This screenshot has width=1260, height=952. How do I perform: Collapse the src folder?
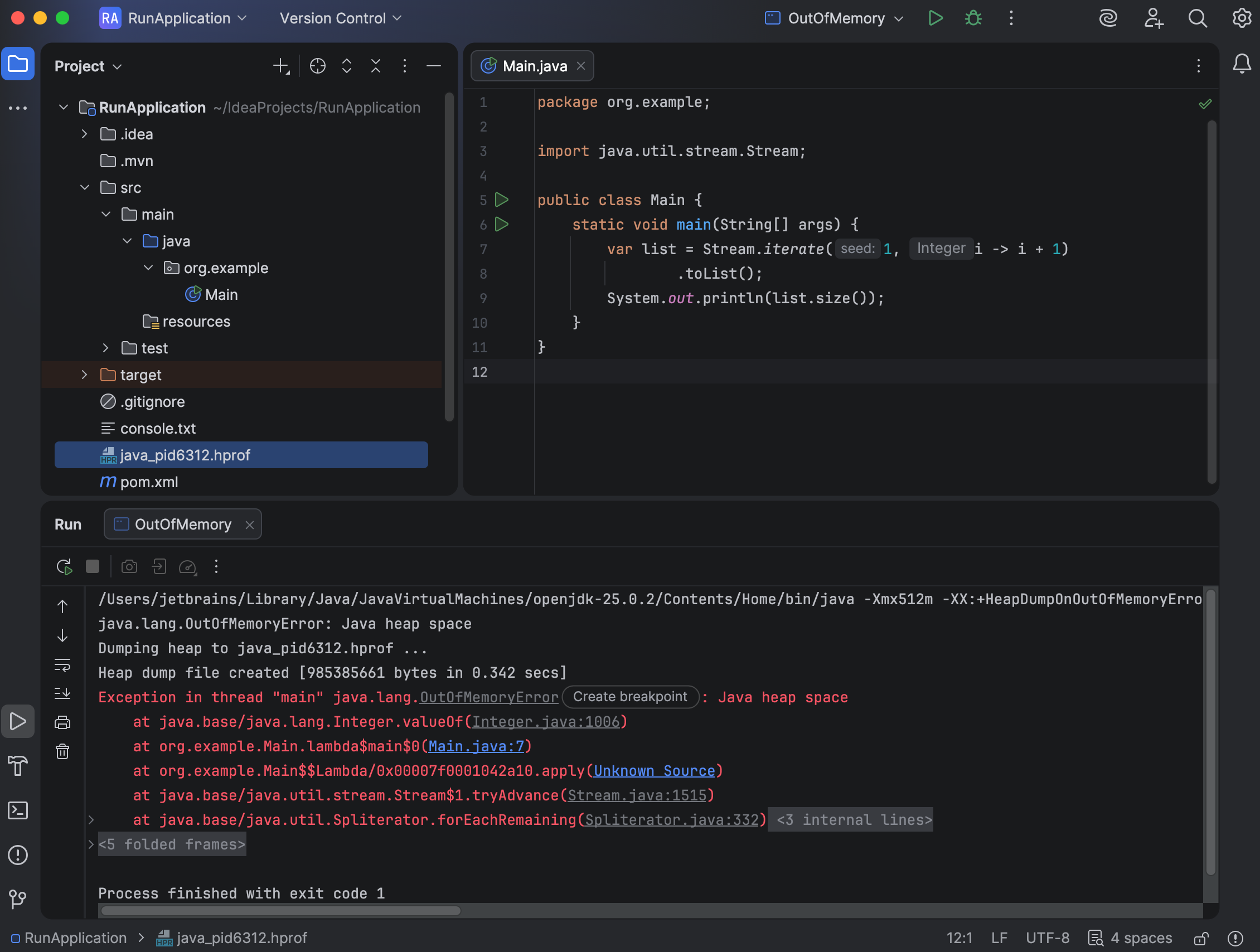coord(84,187)
